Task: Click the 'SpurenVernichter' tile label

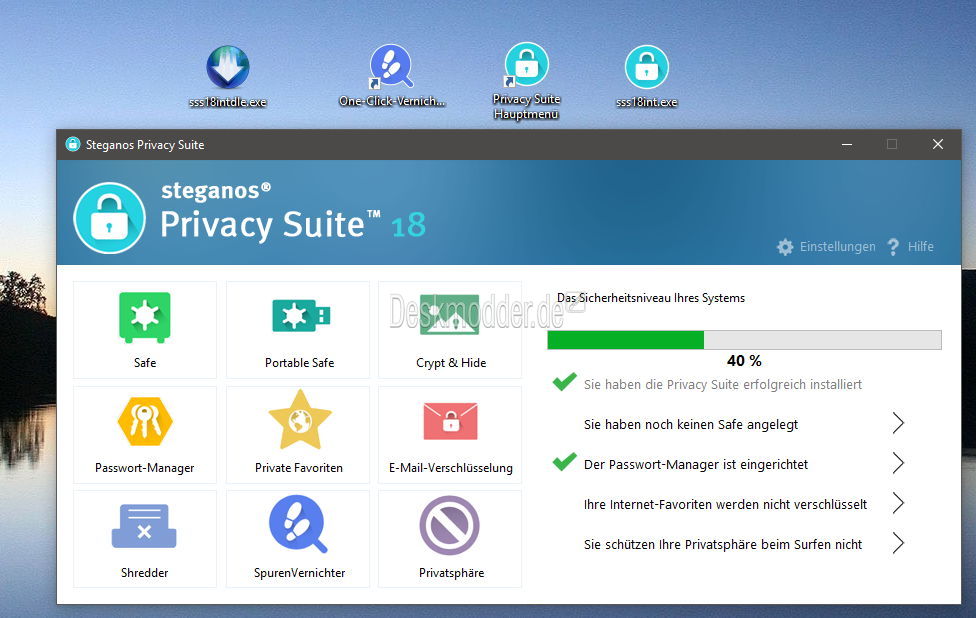Action: [x=299, y=573]
